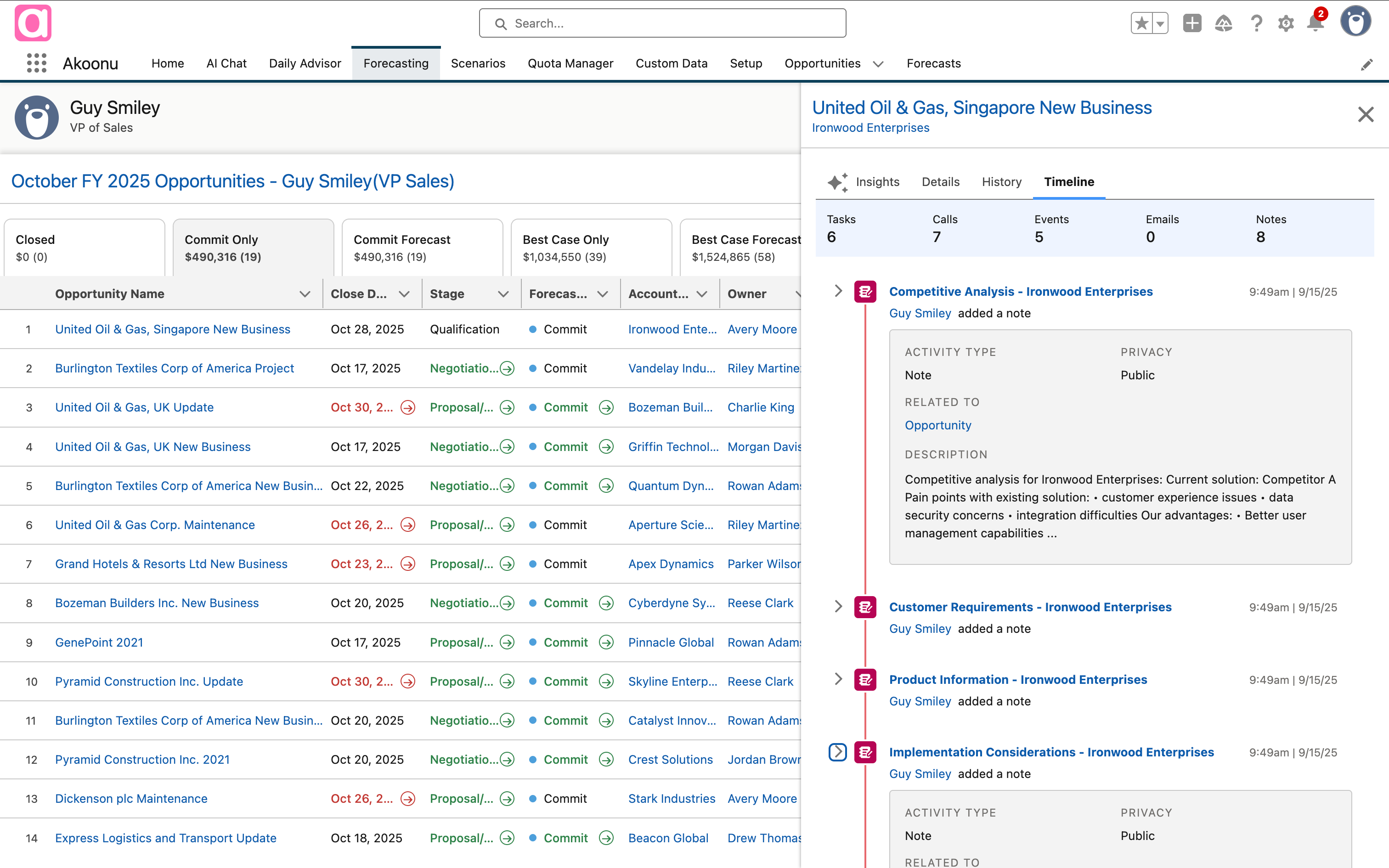Click Competitive Analysis note icon in timeline
1389x868 pixels.
(x=865, y=292)
